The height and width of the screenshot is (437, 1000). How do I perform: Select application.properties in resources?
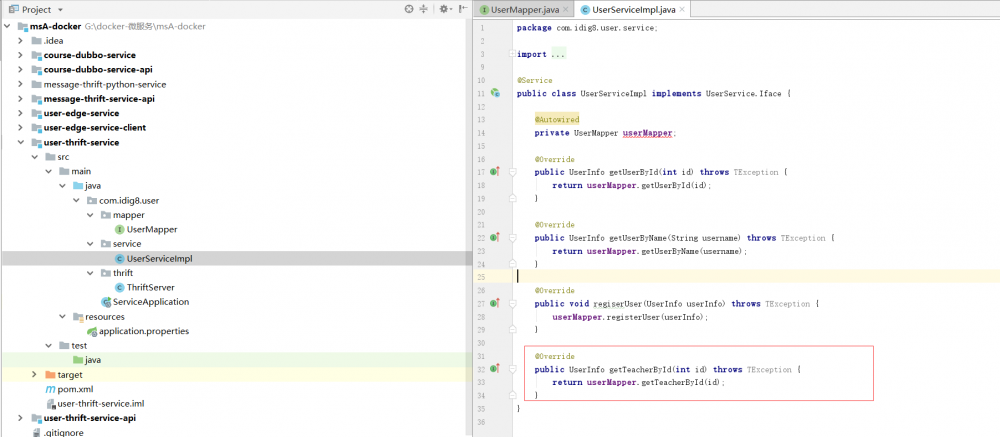[x=143, y=331]
